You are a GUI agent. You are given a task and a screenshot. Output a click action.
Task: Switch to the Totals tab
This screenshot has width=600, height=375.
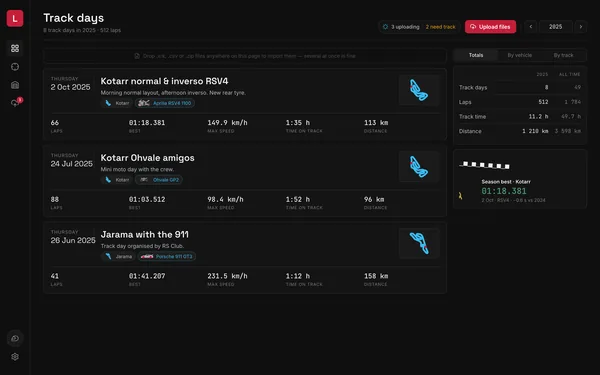476,55
